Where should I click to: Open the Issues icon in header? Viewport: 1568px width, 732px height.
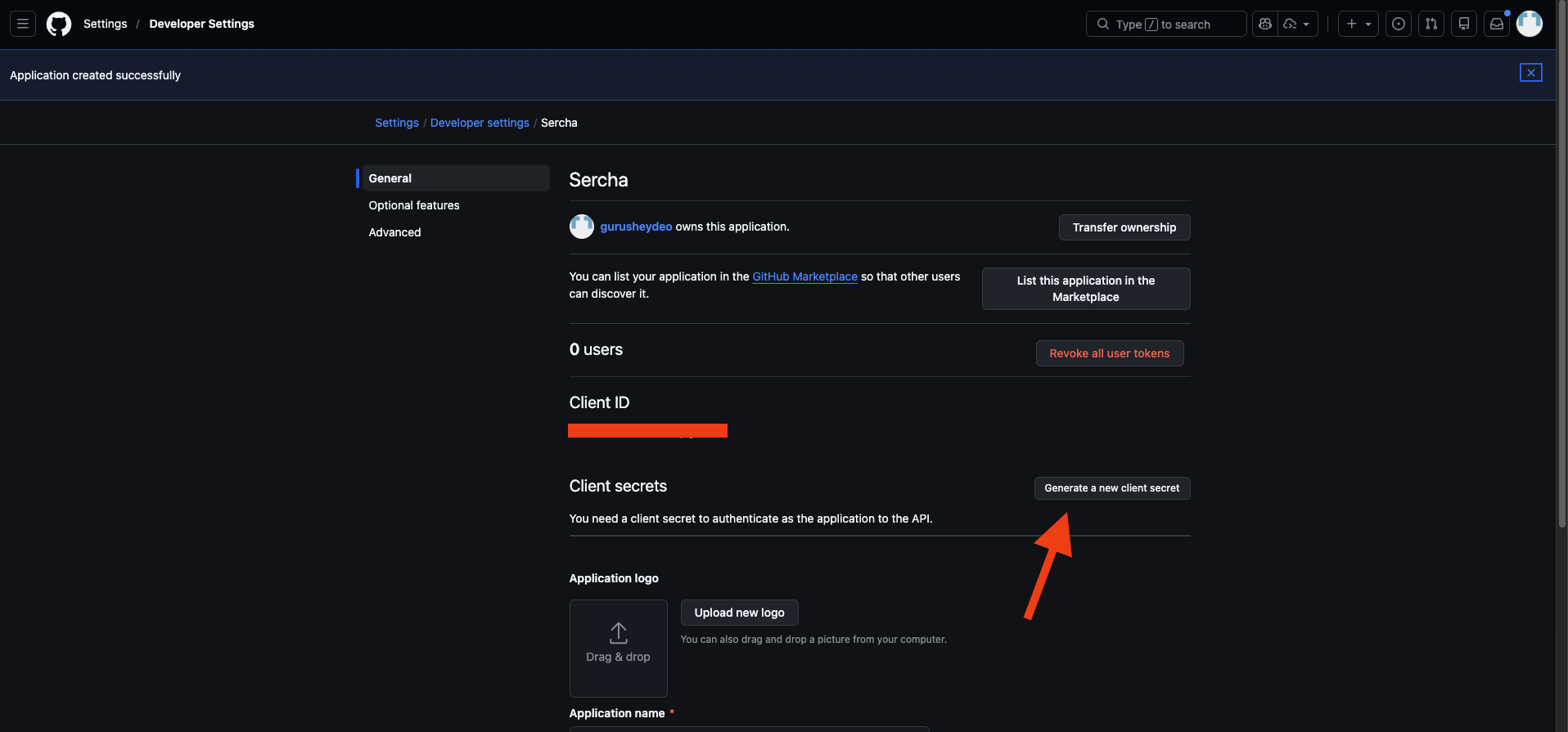(1399, 24)
